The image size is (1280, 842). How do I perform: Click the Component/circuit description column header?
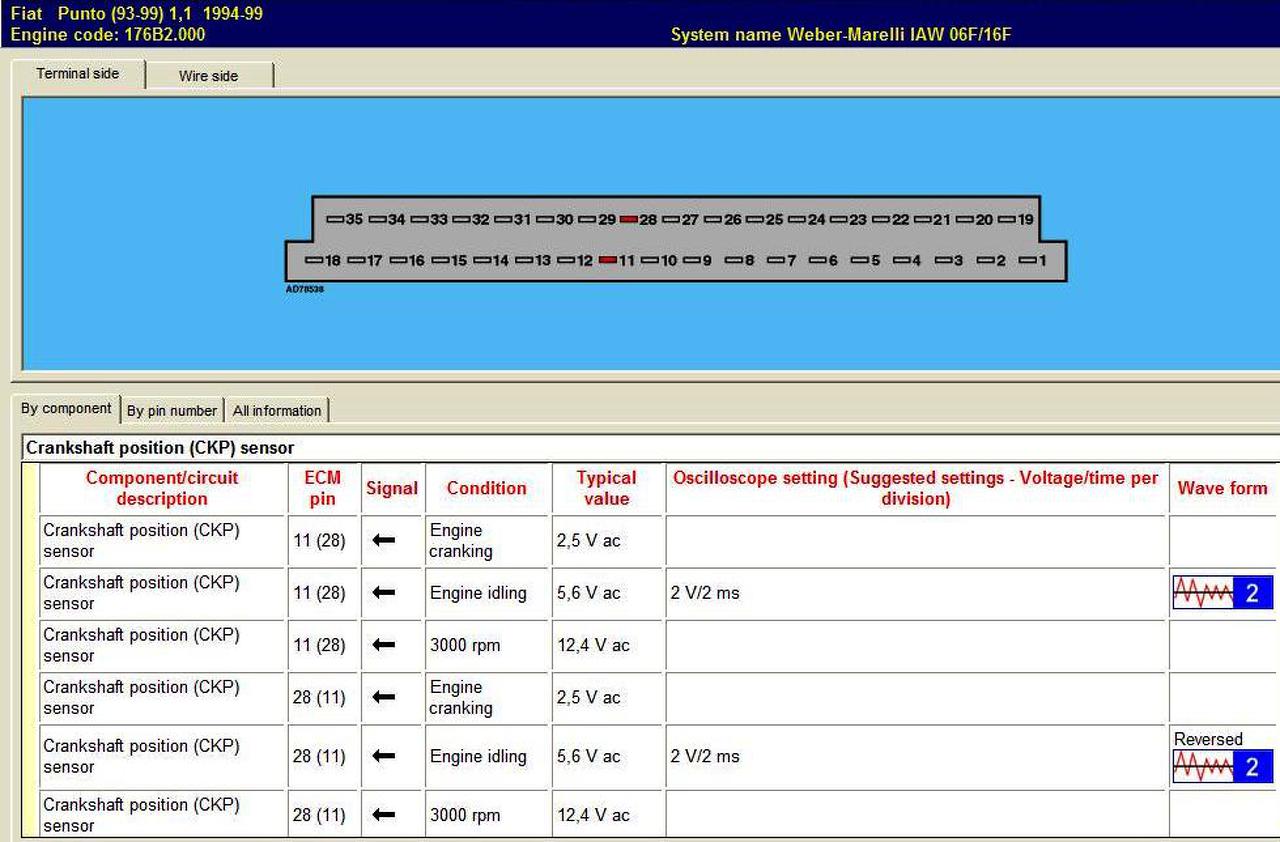(x=162, y=488)
